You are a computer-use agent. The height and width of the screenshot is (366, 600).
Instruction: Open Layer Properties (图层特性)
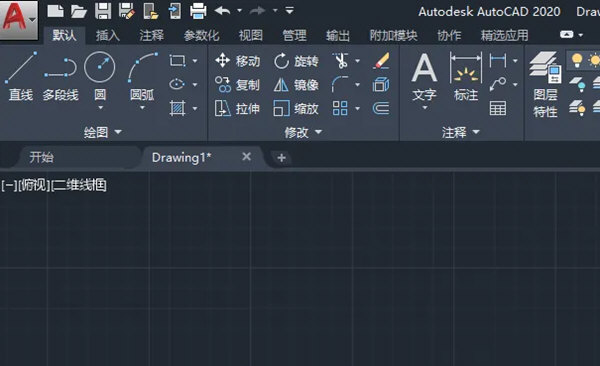pos(545,85)
